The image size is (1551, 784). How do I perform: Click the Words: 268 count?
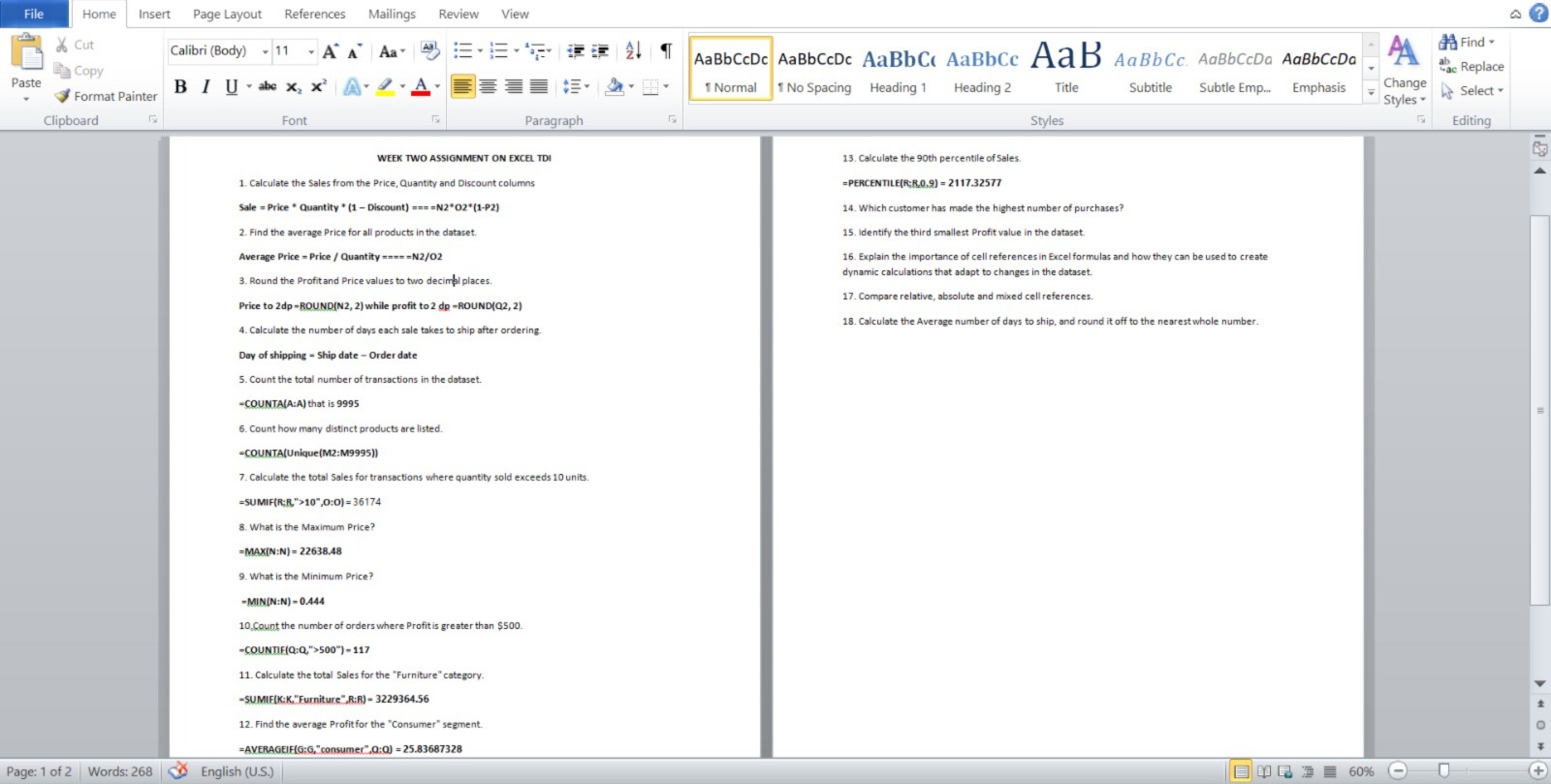tap(120, 771)
